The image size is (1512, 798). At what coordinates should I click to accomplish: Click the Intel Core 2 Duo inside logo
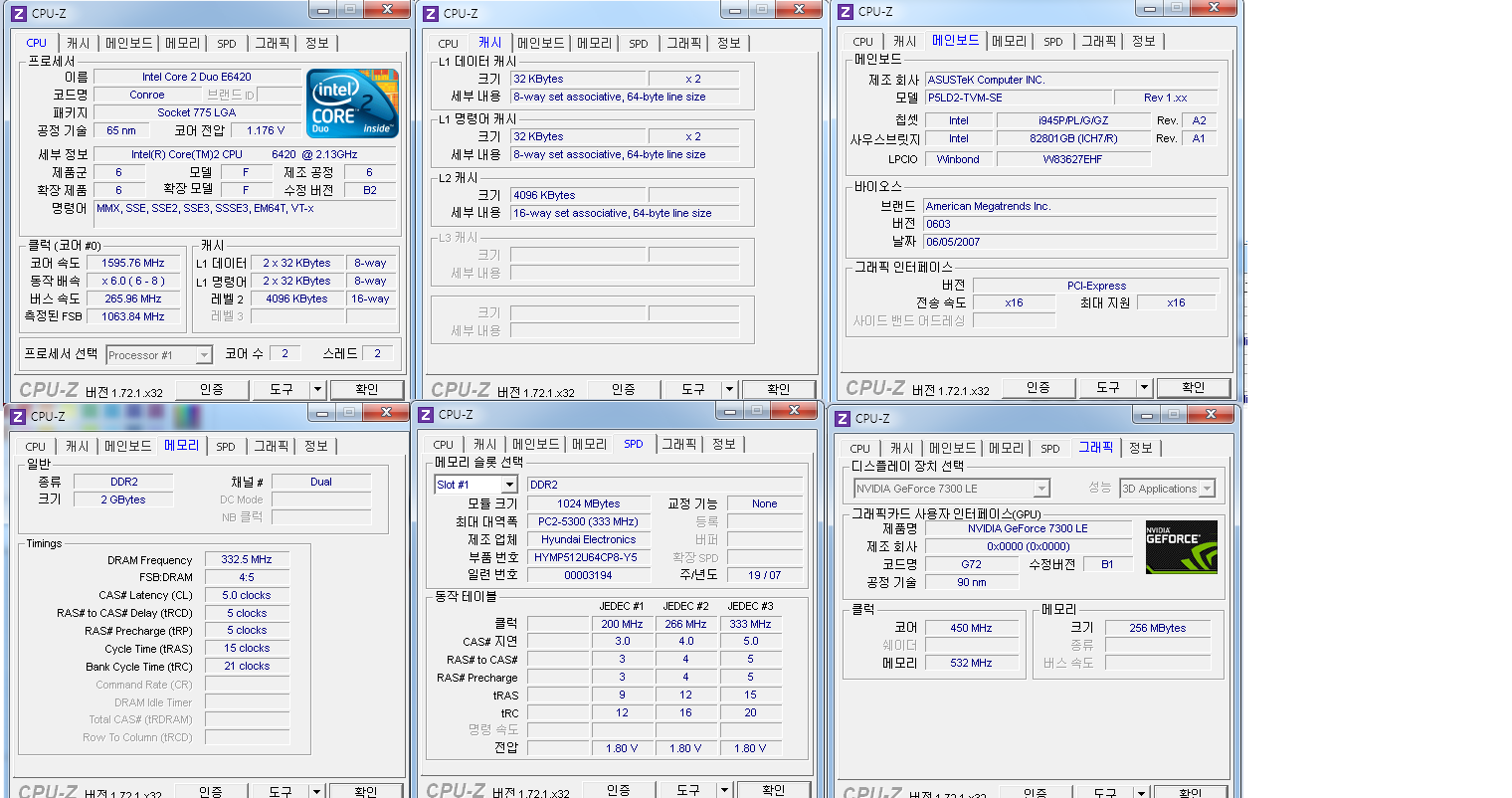pyautogui.click(x=352, y=103)
